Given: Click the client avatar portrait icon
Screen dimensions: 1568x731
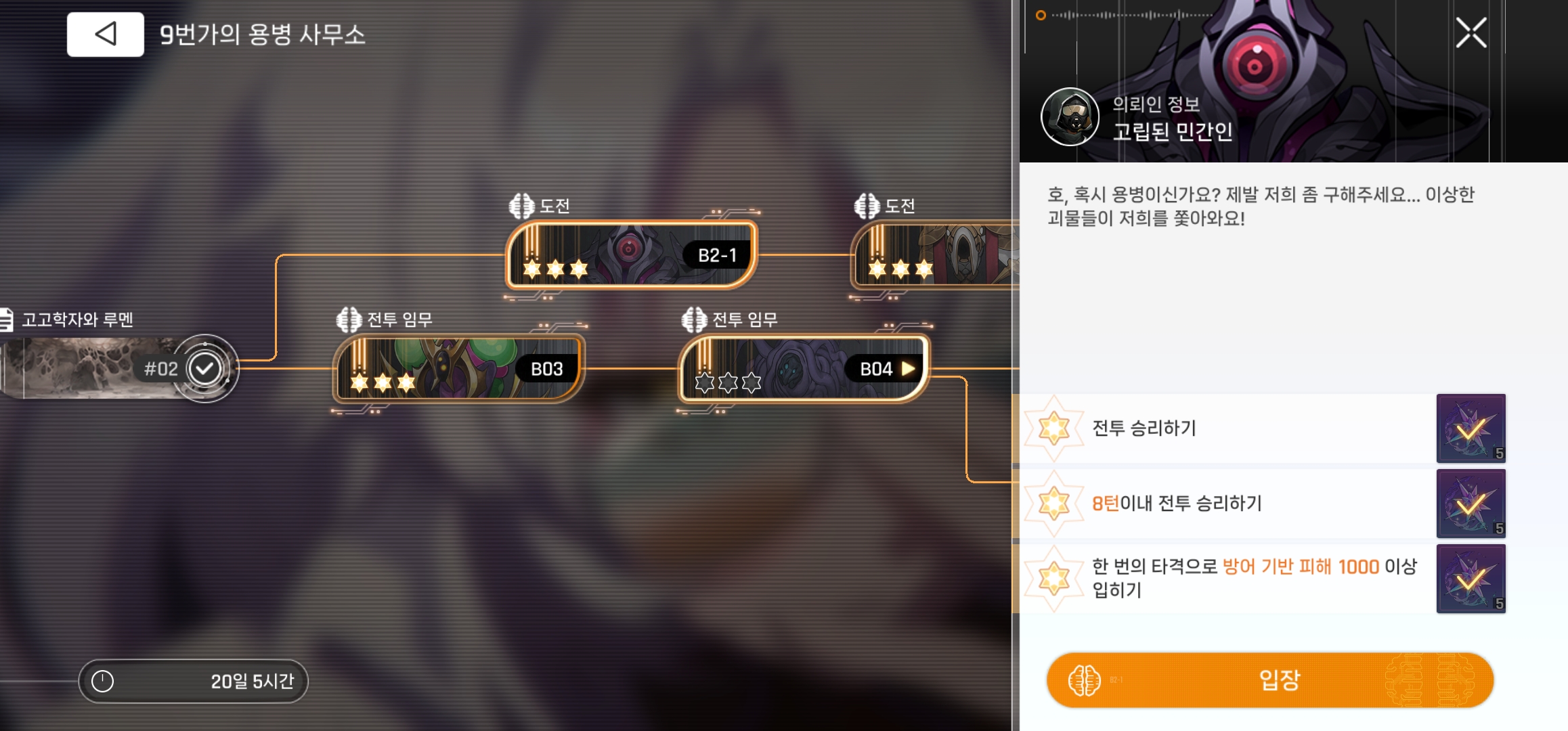Looking at the screenshot, I should coord(1070,116).
